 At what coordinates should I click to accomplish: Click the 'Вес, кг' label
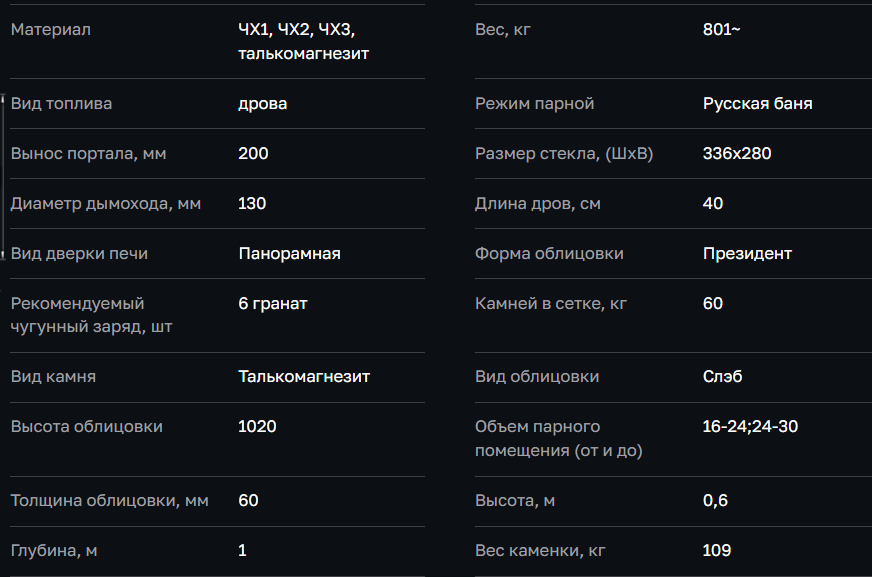pos(502,30)
